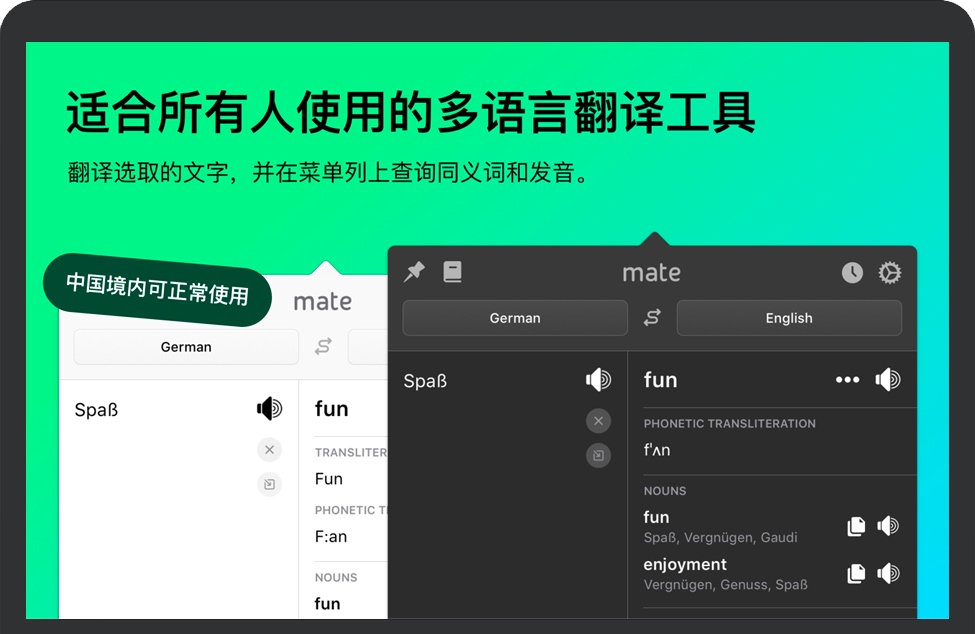This screenshot has height=634, width=975.
Task: Play Spaß pronunciation in light window
Action: pos(269,409)
